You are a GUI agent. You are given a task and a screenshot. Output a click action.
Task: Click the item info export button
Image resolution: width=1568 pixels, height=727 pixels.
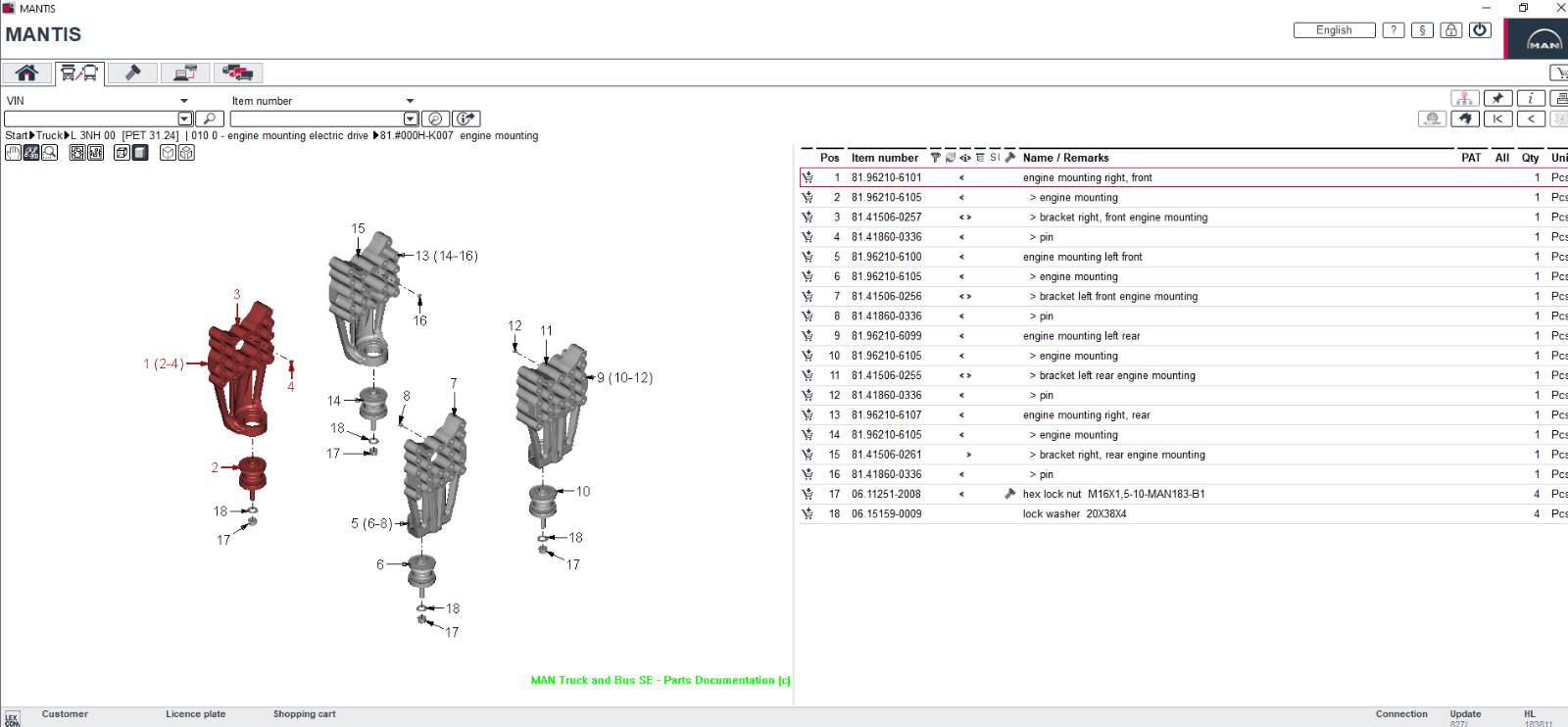click(x=466, y=119)
